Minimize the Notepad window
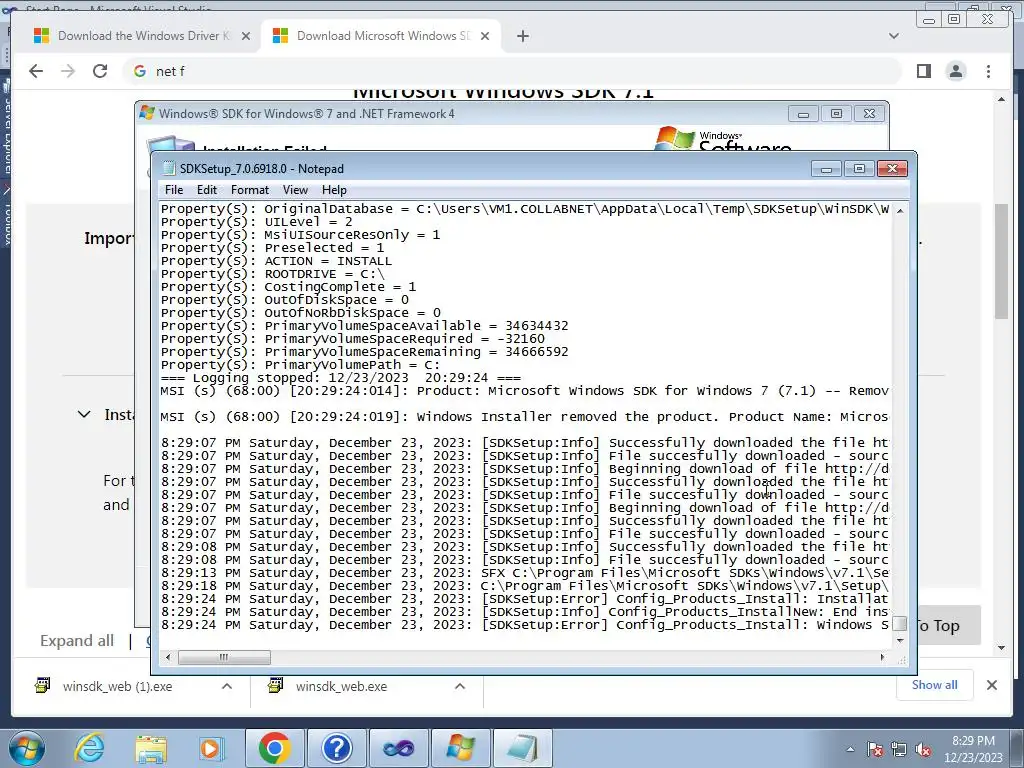Viewport: 1024px width, 768px height. 825,169
